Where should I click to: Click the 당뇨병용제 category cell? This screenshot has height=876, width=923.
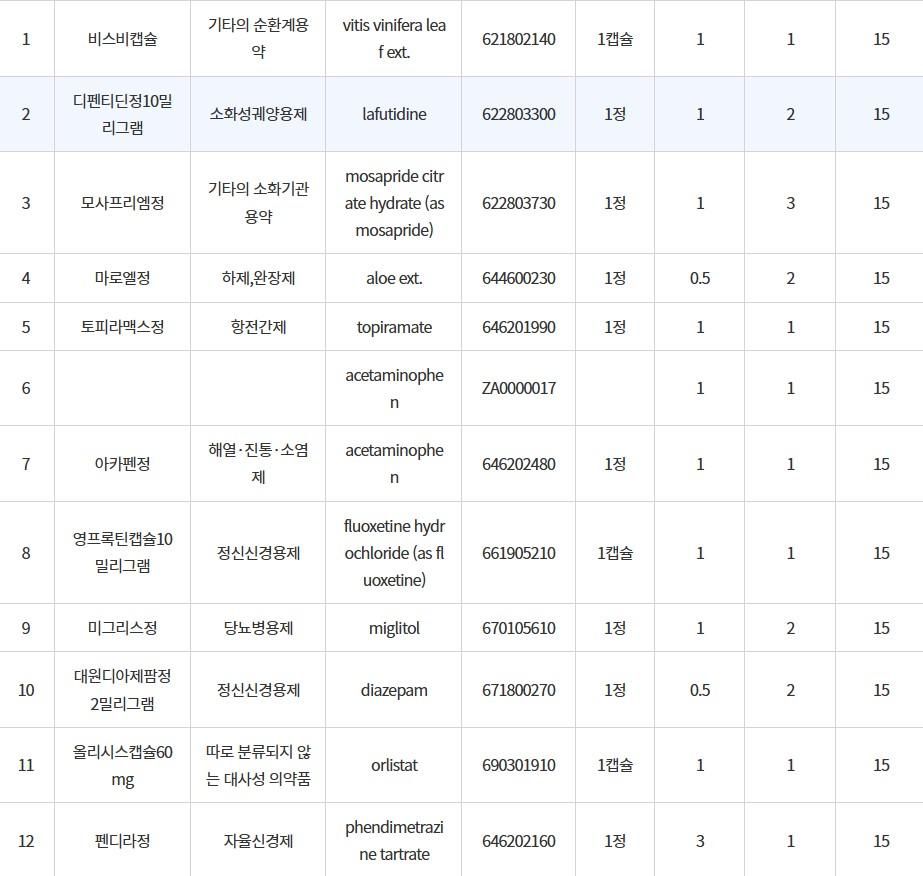(x=258, y=628)
